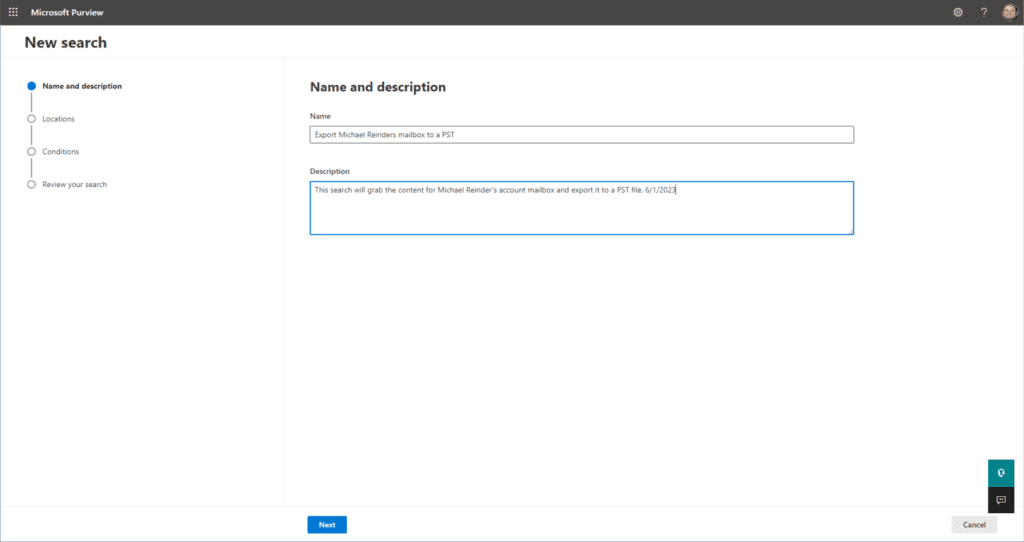Click the Microsoft Purview title link

click(x=67, y=12)
